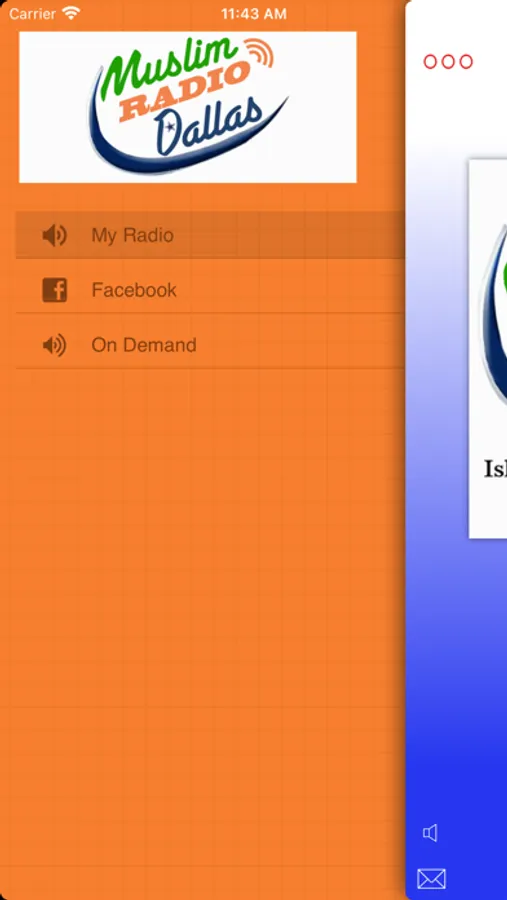Tap the speaker icon beside On Demand

pos(55,345)
